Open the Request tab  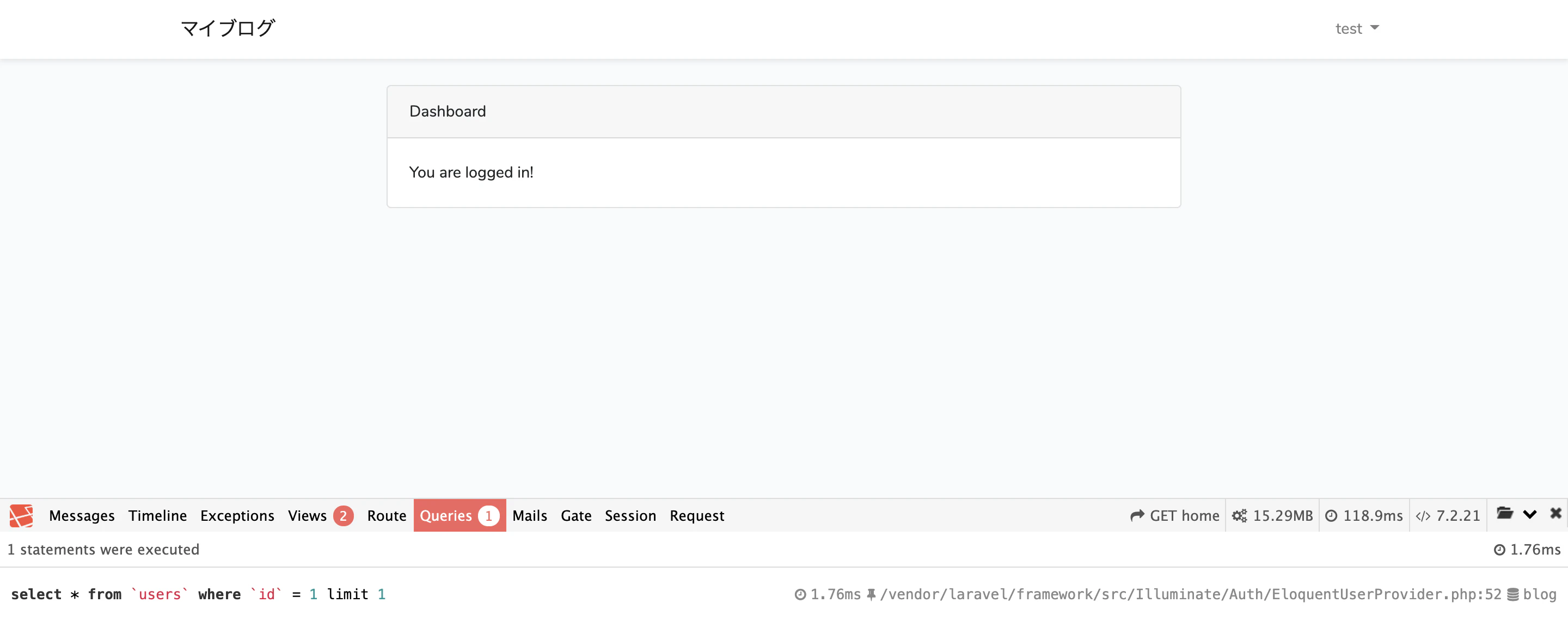click(x=697, y=515)
